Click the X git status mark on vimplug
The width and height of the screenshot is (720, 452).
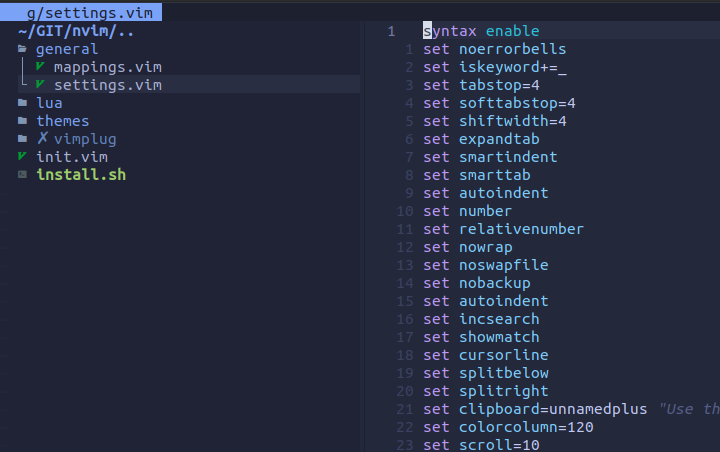(x=42, y=138)
